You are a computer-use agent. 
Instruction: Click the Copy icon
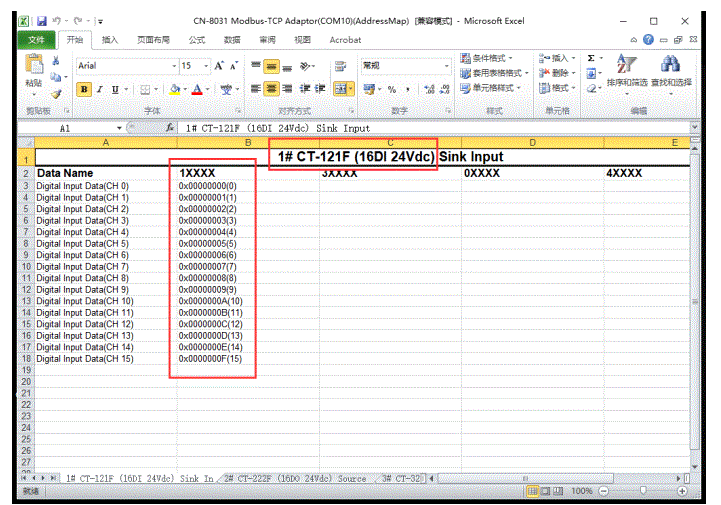point(56,77)
